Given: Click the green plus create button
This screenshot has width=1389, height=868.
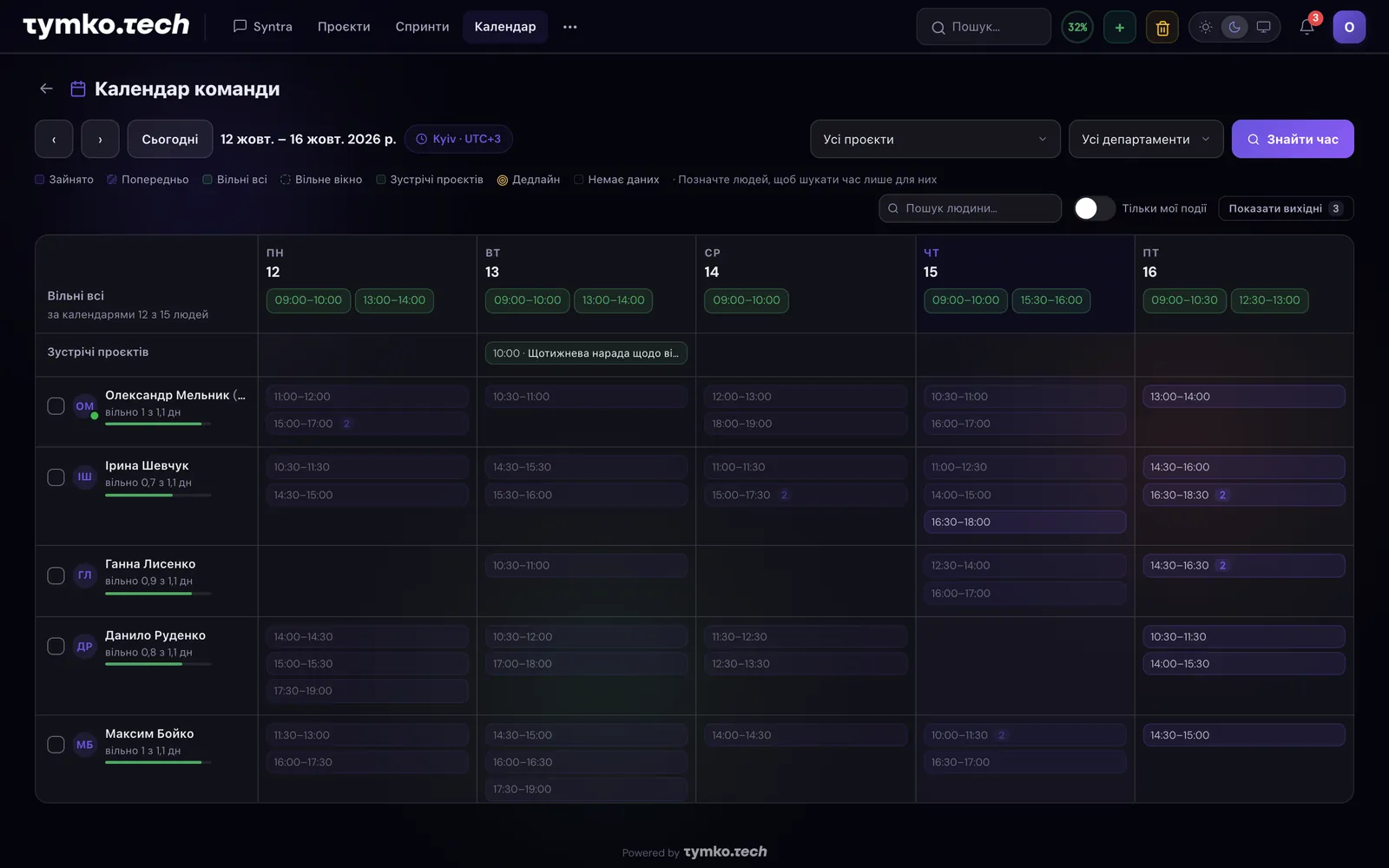Looking at the screenshot, I should tap(1120, 27).
